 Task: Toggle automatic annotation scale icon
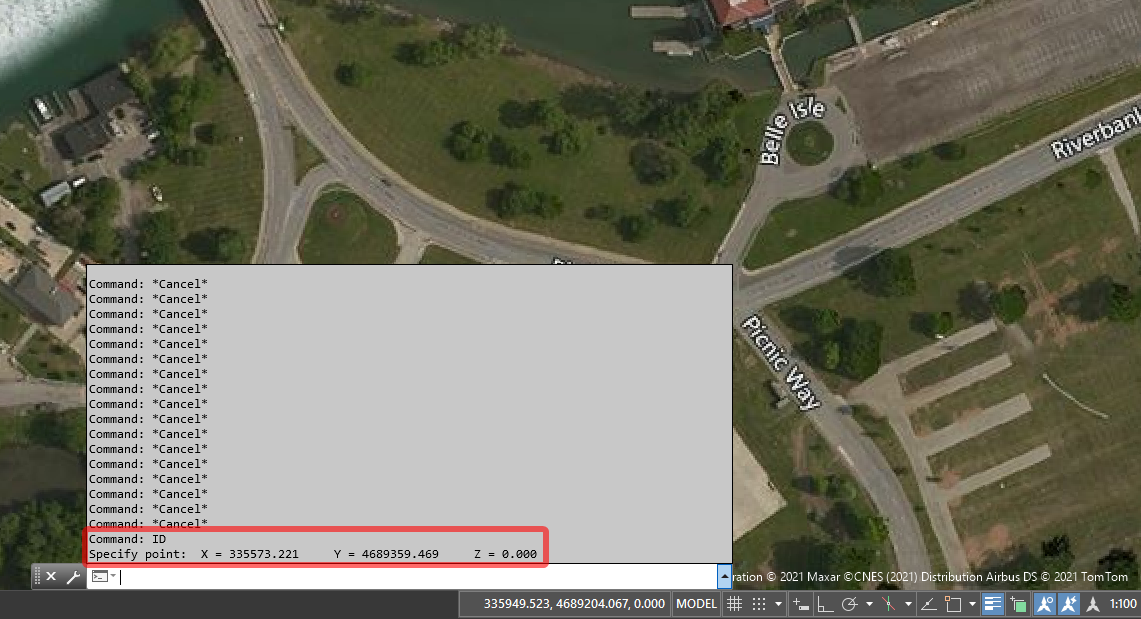coord(1069,604)
